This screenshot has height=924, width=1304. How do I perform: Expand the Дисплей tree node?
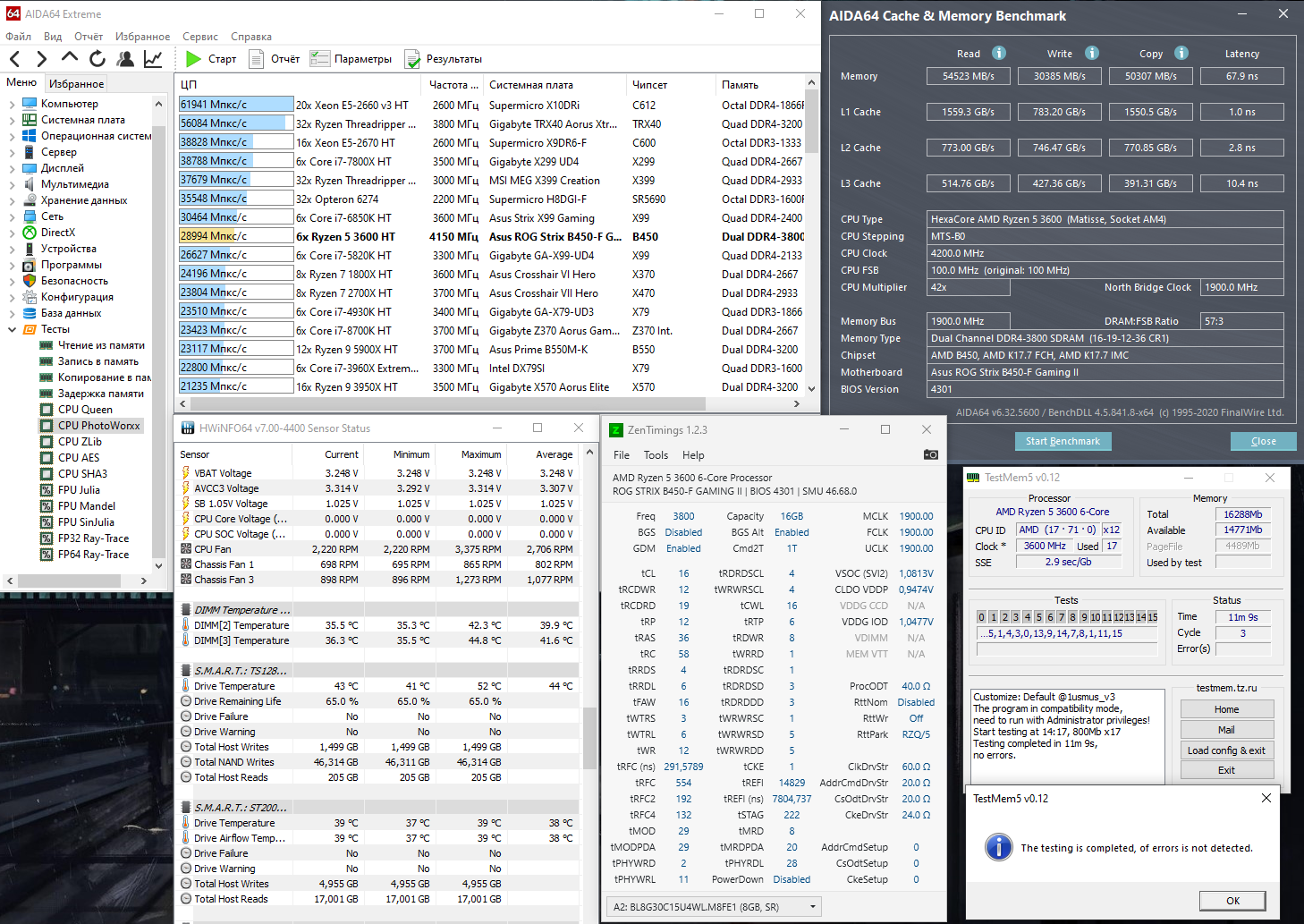[x=12, y=168]
